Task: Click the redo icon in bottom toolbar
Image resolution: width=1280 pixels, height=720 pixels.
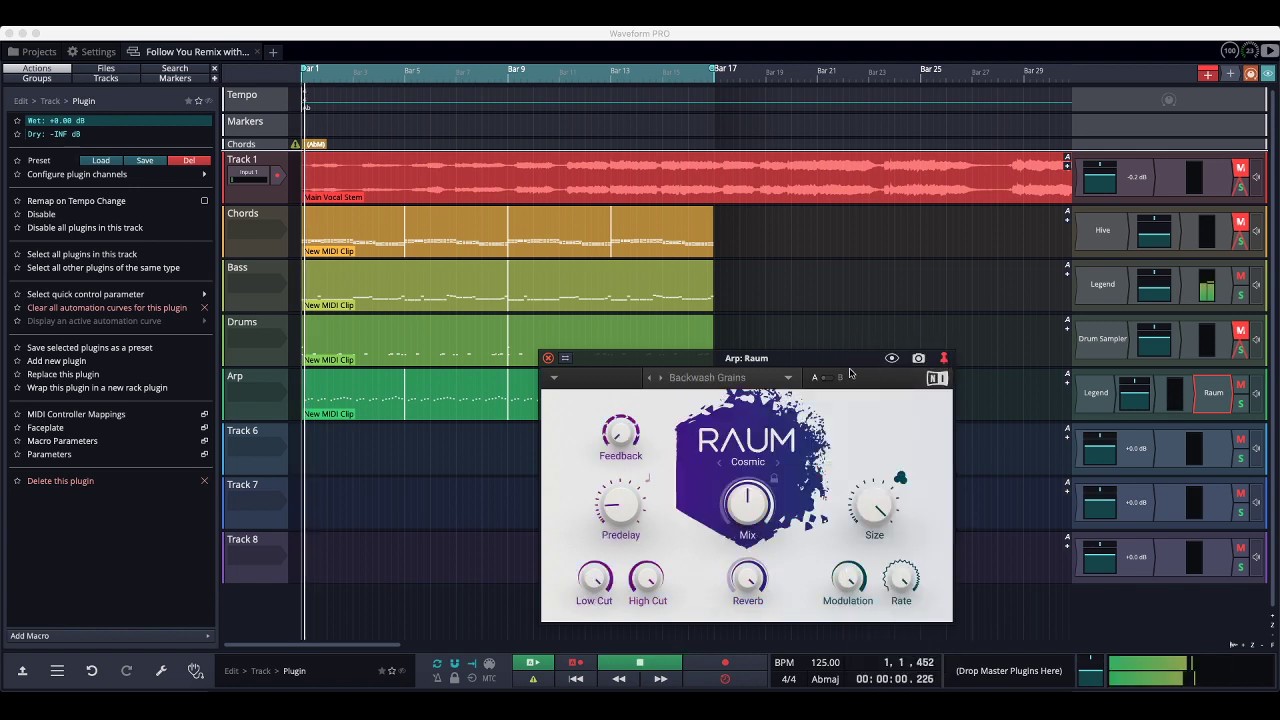Action: click(126, 671)
